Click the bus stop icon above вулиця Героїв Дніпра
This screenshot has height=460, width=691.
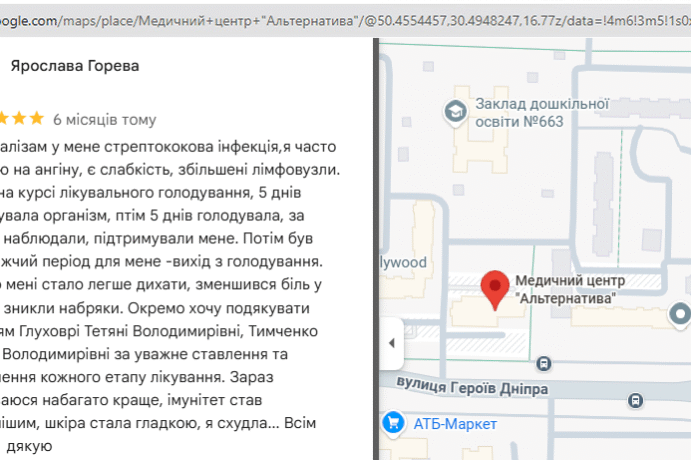[544, 364]
